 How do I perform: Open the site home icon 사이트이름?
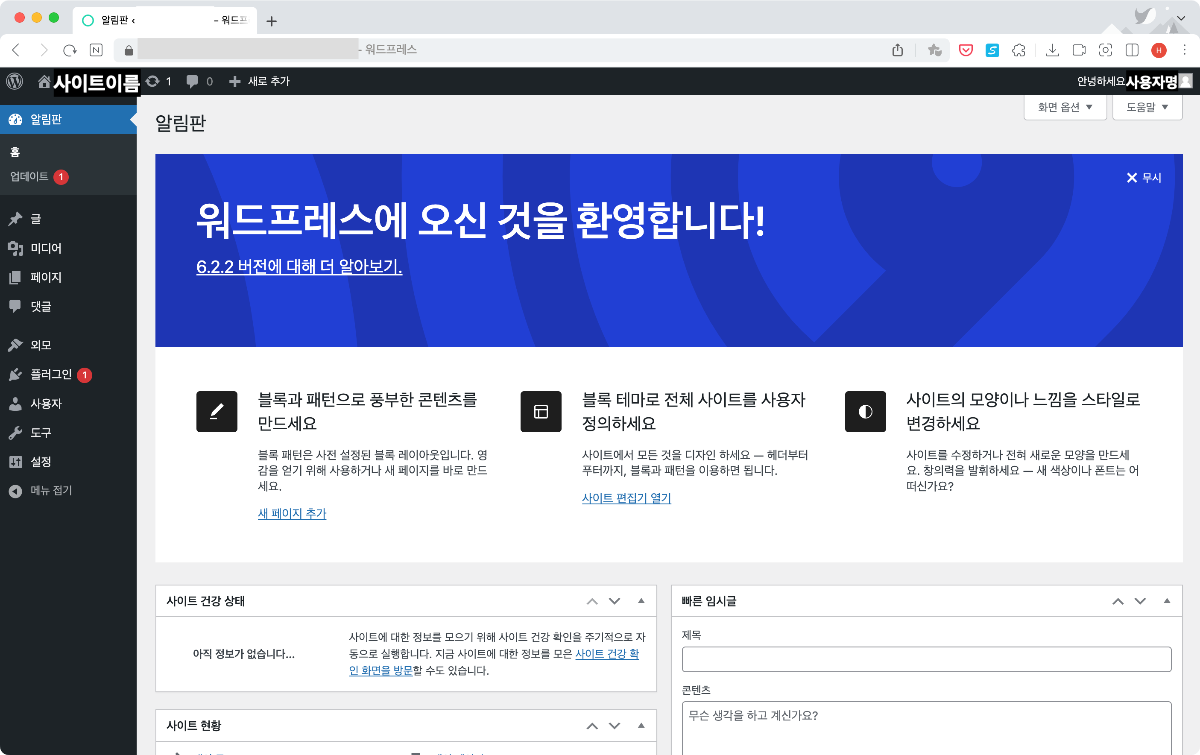(x=44, y=81)
